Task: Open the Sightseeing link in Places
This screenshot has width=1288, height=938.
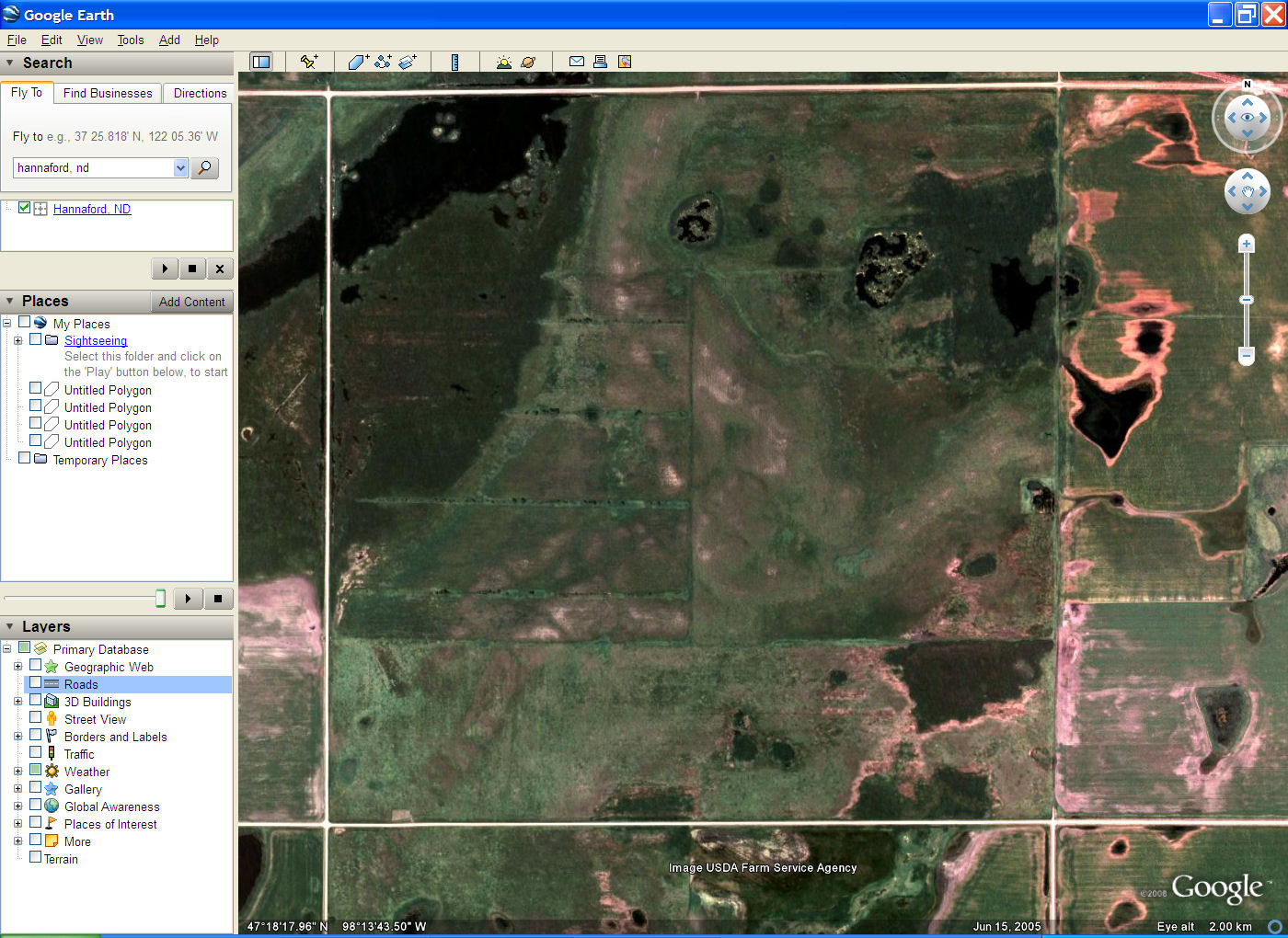Action: pyautogui.click(x=96, y=340)
